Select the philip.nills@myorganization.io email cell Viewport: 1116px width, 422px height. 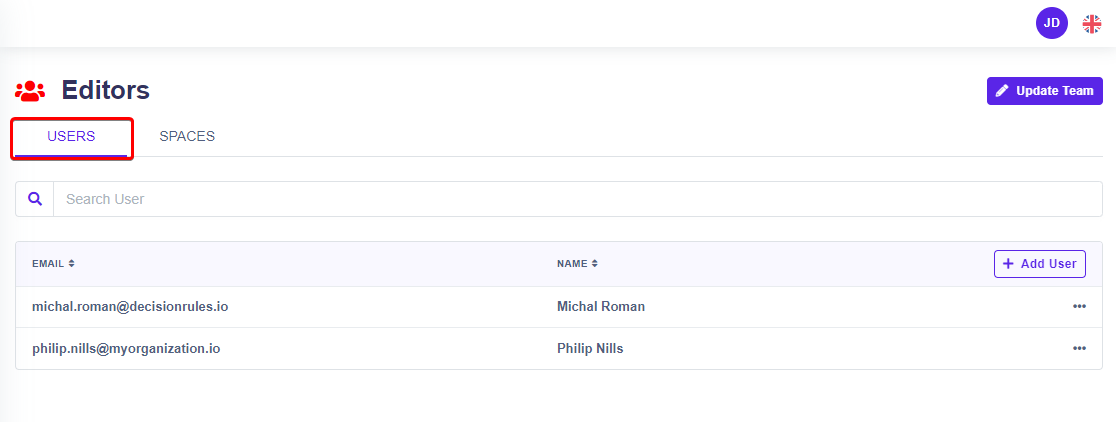(126, 349)
